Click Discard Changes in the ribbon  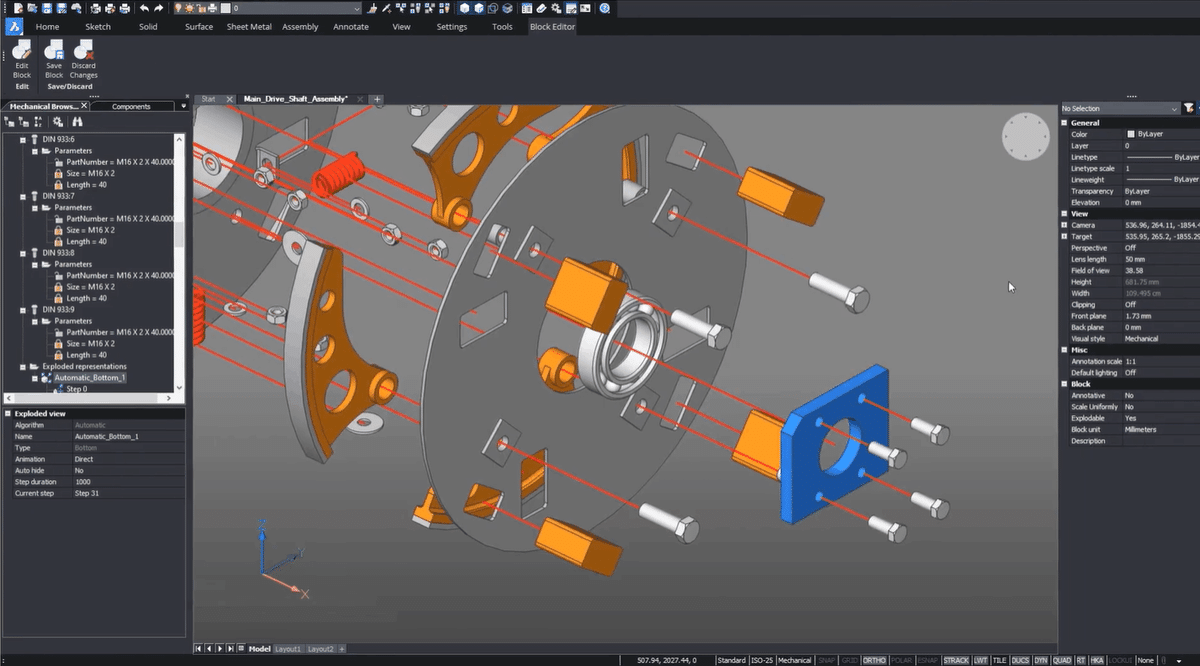click(84, 53)
